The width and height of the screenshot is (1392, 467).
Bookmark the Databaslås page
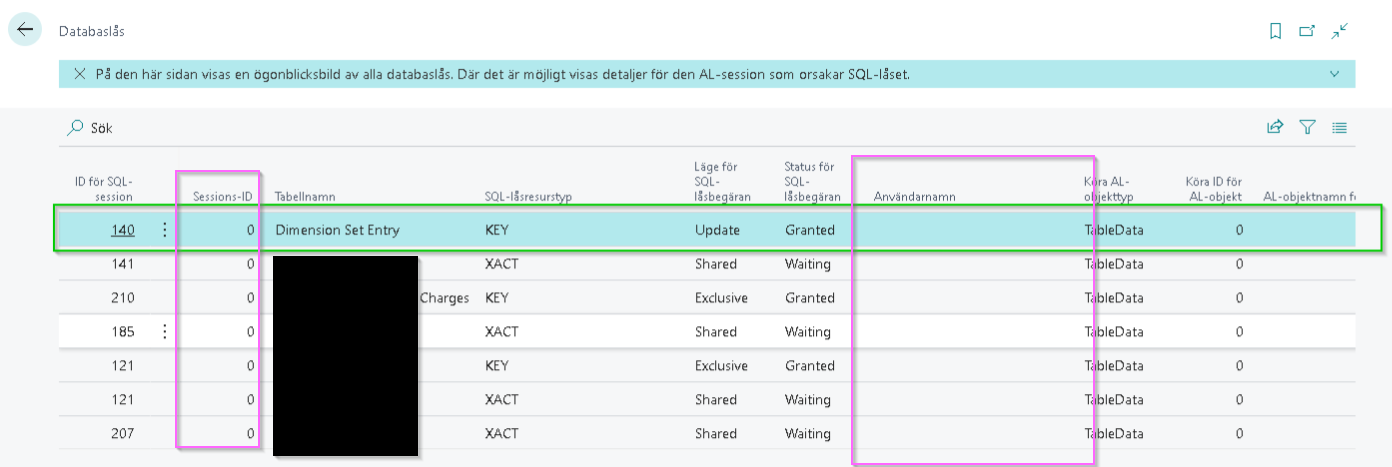coord(1275,31)
